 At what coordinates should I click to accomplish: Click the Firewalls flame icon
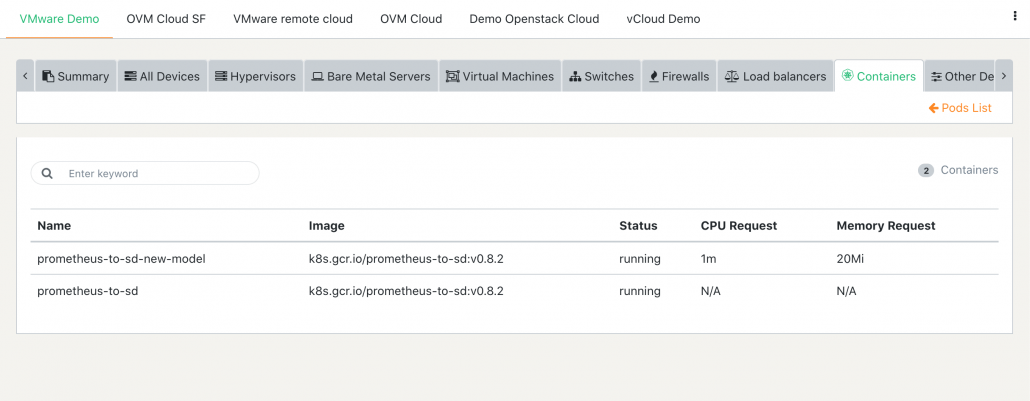(654, 76)
